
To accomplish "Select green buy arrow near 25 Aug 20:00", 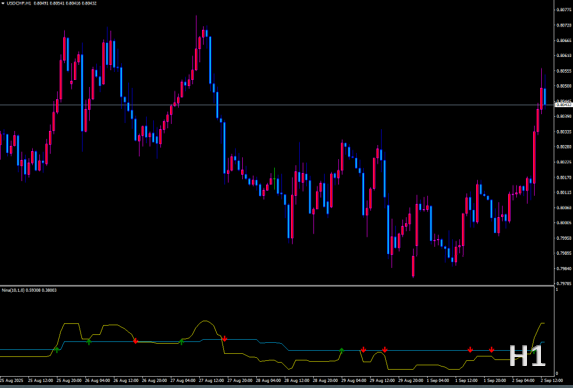I will tap(57, 350).
